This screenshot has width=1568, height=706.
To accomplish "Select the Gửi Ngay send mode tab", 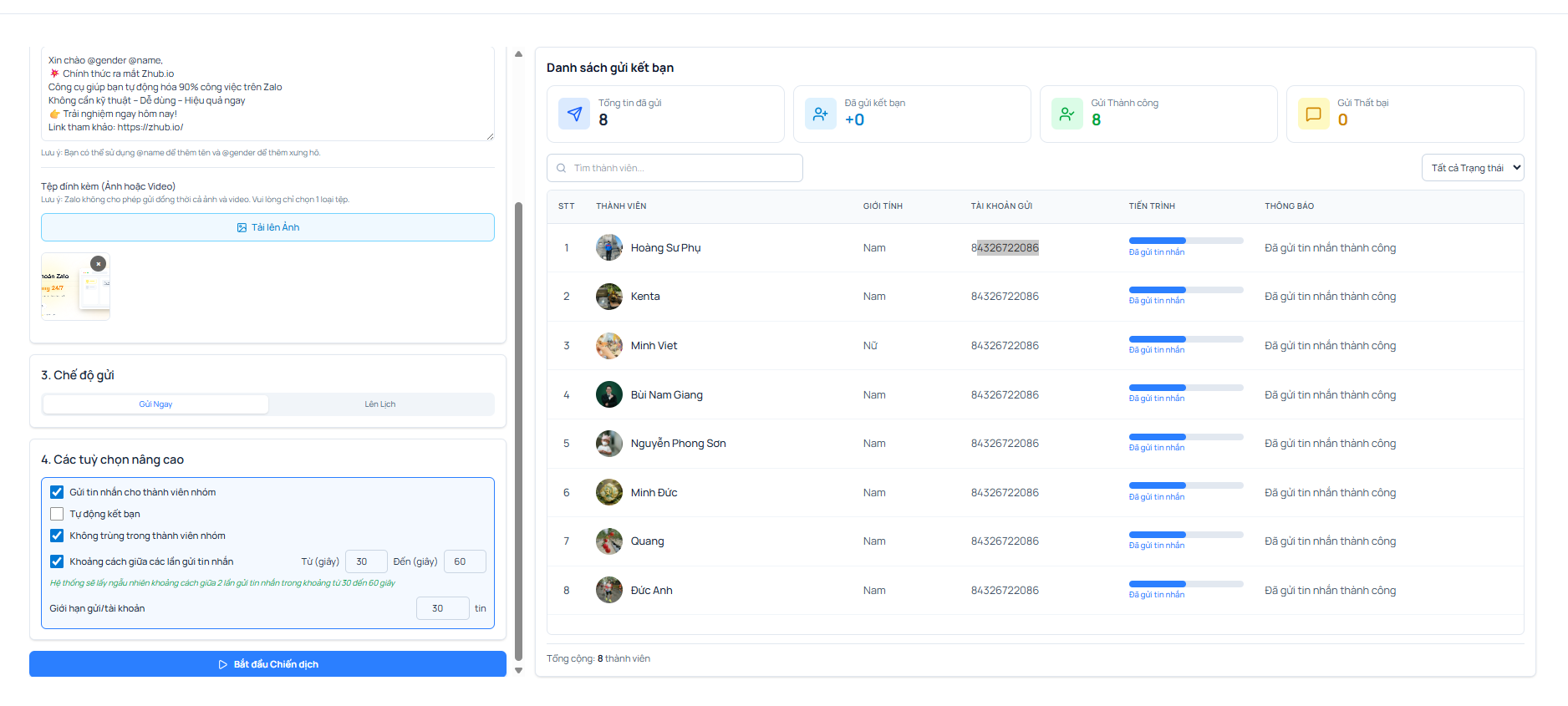I will point(155,404).
